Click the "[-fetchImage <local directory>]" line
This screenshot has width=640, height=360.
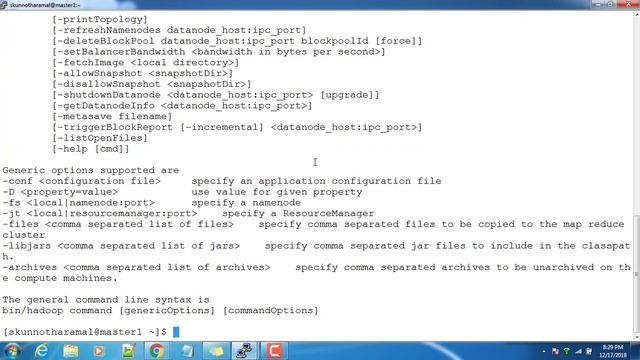point(145,62)
